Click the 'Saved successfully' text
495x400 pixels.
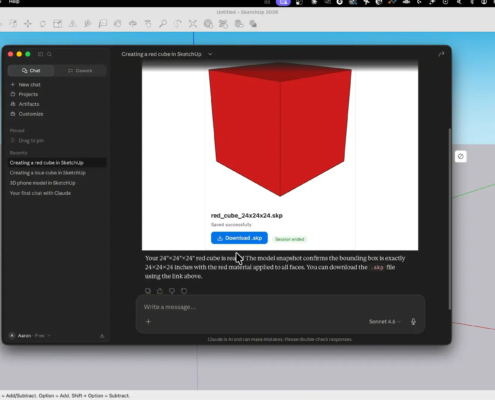(231, 225)
